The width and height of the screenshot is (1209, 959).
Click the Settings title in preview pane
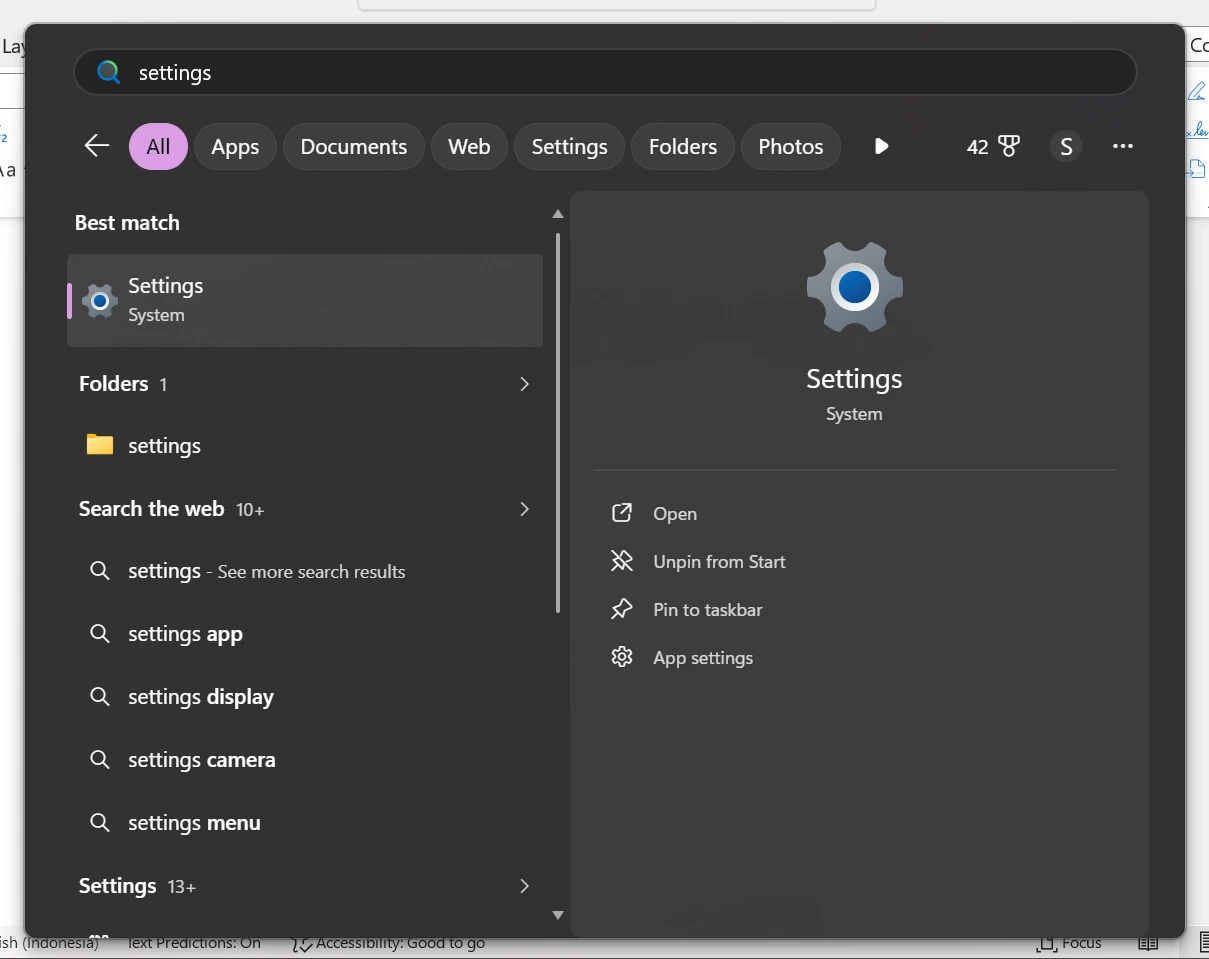point(854,379)
